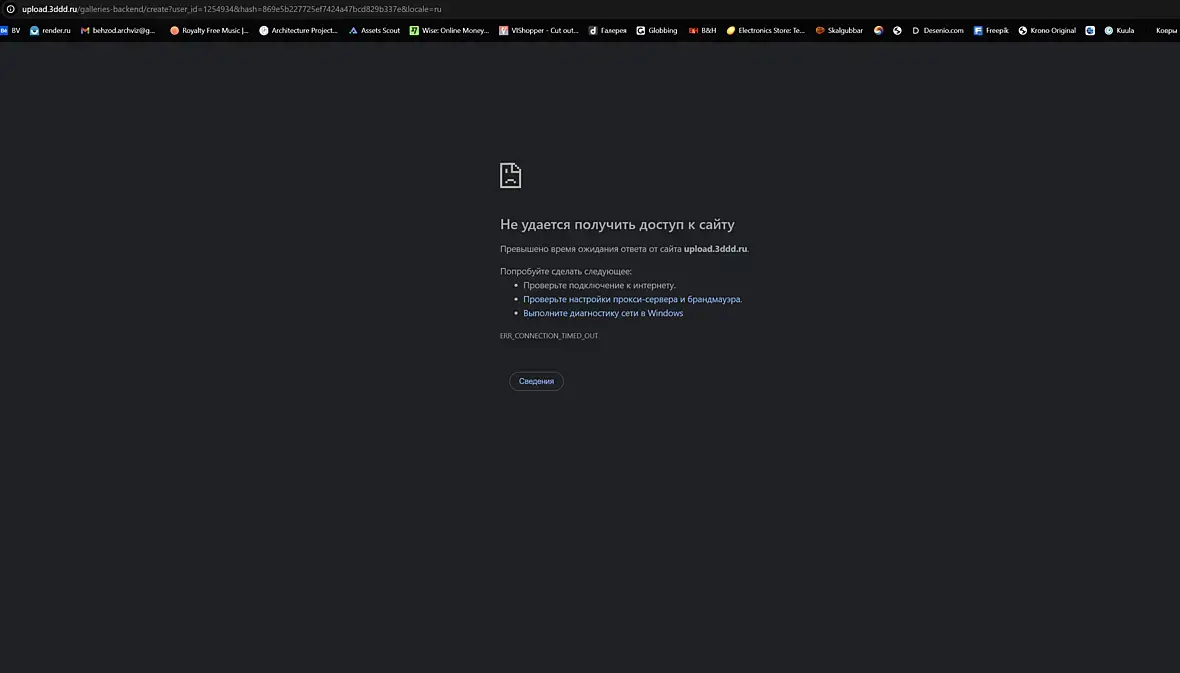Screen dimensions: 1180x673
Task: Open the Electronics Store bookmark
Action: point(765,31)
